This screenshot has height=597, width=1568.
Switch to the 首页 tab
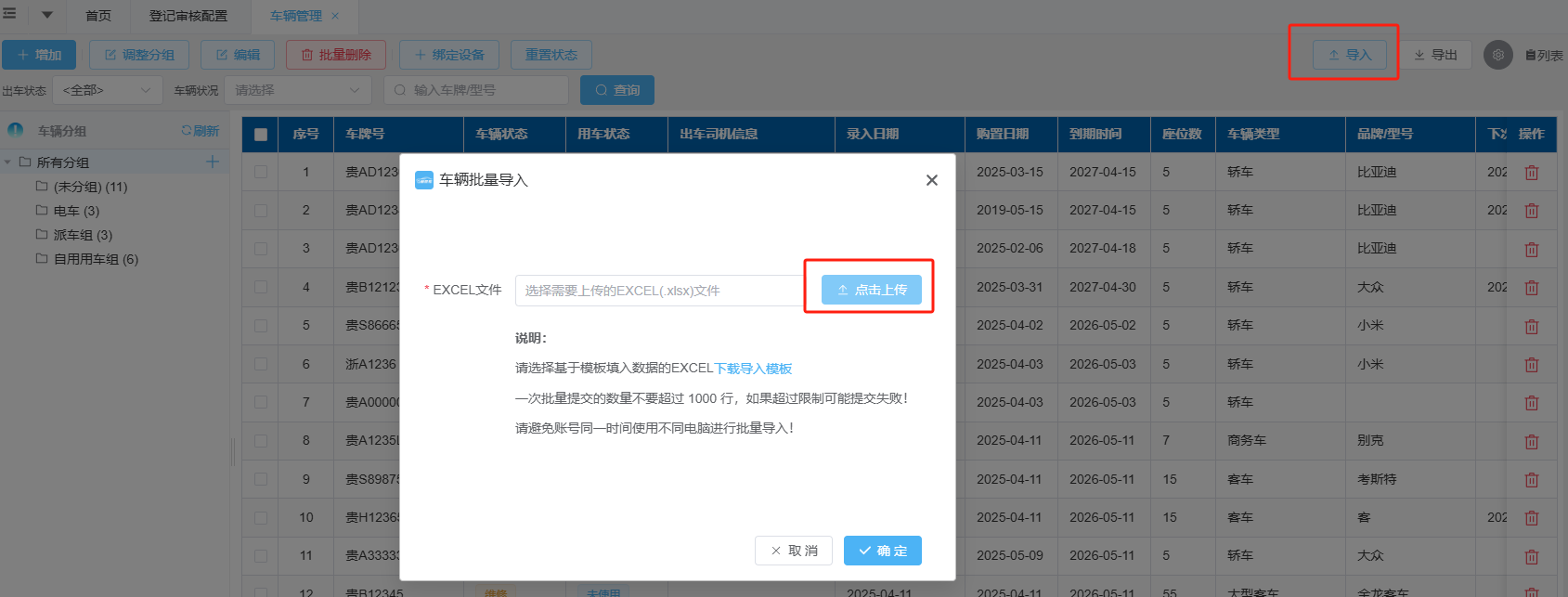pyautogui.click(x=97, y=16)
